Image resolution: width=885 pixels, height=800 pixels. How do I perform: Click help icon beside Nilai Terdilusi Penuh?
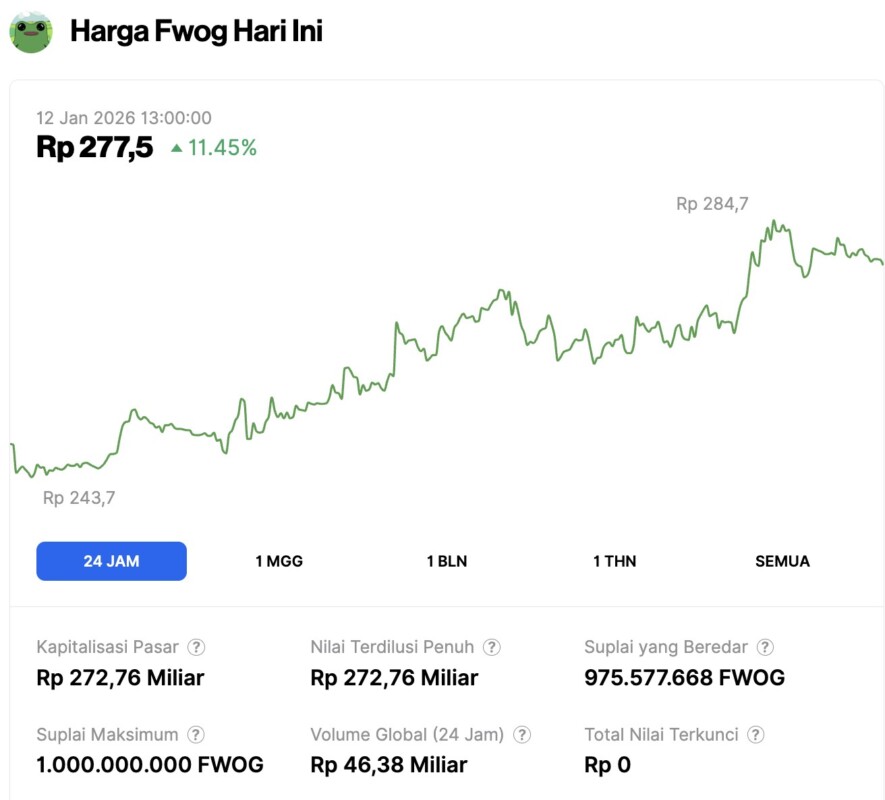[492, 647]
